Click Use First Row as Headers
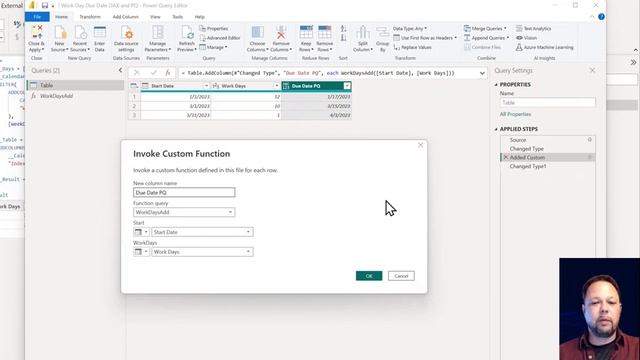Screen dimensions: 640x360 tap(425, 38)
